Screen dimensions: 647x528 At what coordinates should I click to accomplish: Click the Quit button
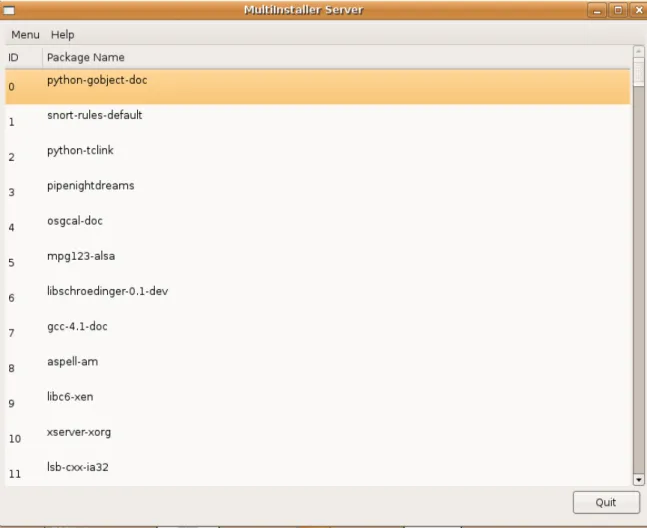point(606,502)
